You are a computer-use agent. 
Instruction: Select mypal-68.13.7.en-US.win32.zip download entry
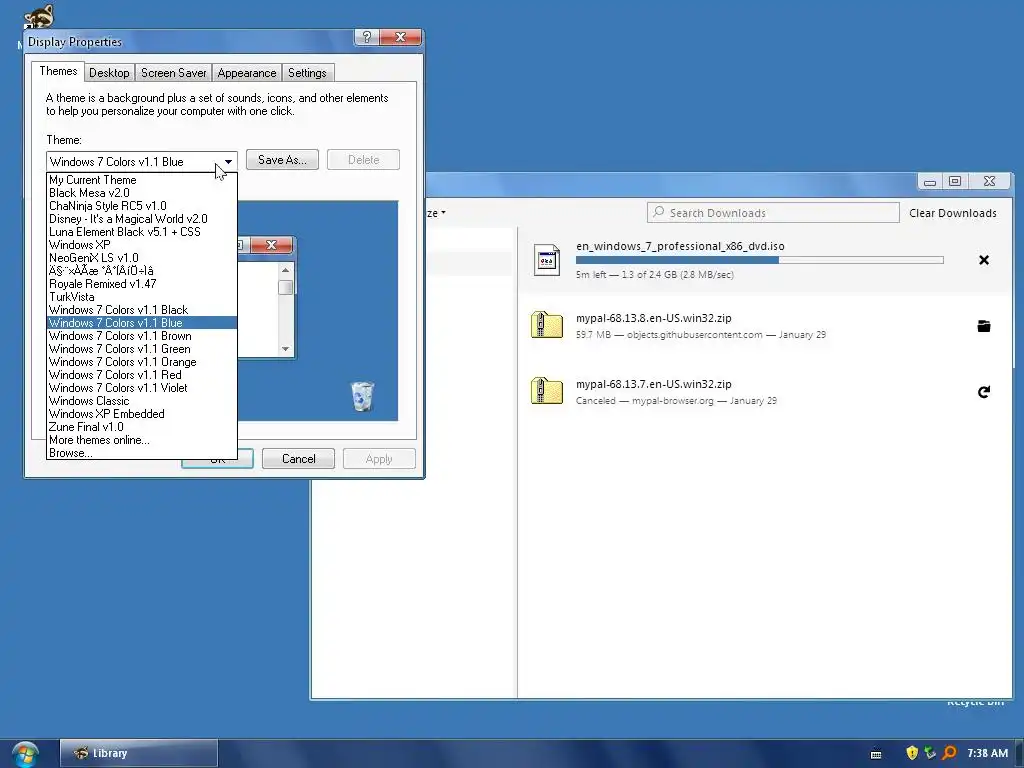765,392
